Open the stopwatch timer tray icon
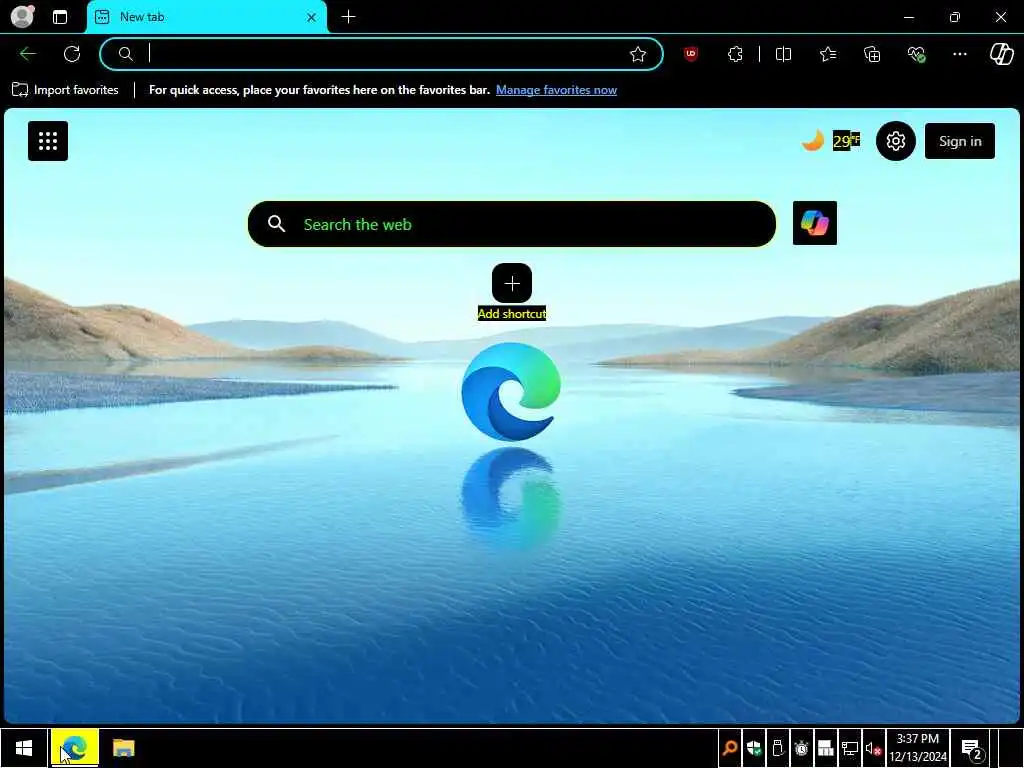The image size is (1024, 768). coord(801,748)
